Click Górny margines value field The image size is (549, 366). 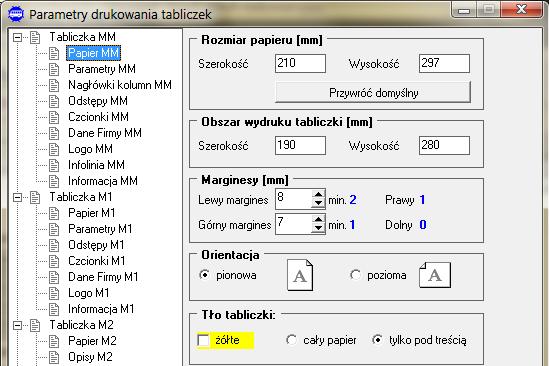coord(293,224)
